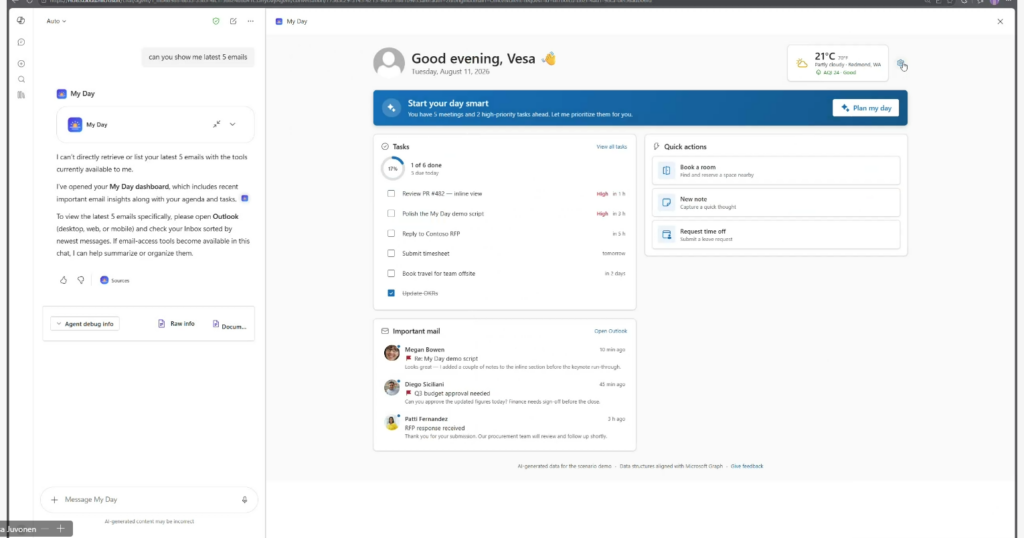Open the Auto mode dropdown
The height and width of the screenshot is (538, 1024).
(56, 21)
